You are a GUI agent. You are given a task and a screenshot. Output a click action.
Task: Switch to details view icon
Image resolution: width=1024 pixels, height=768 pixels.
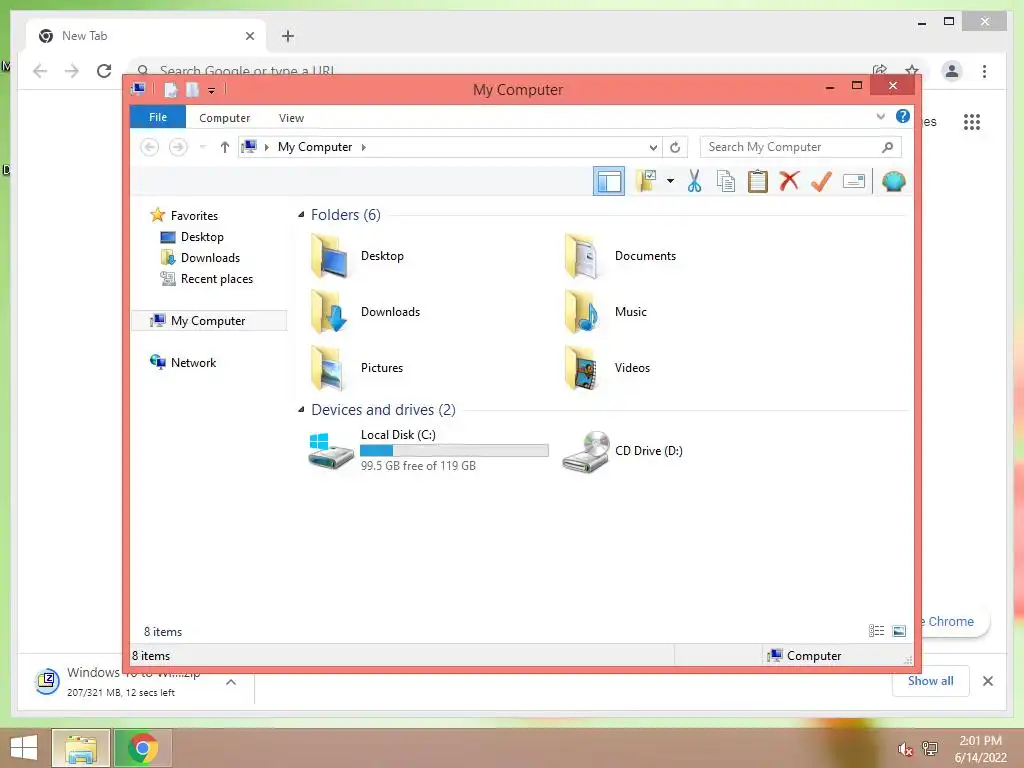tap(876, 630)
